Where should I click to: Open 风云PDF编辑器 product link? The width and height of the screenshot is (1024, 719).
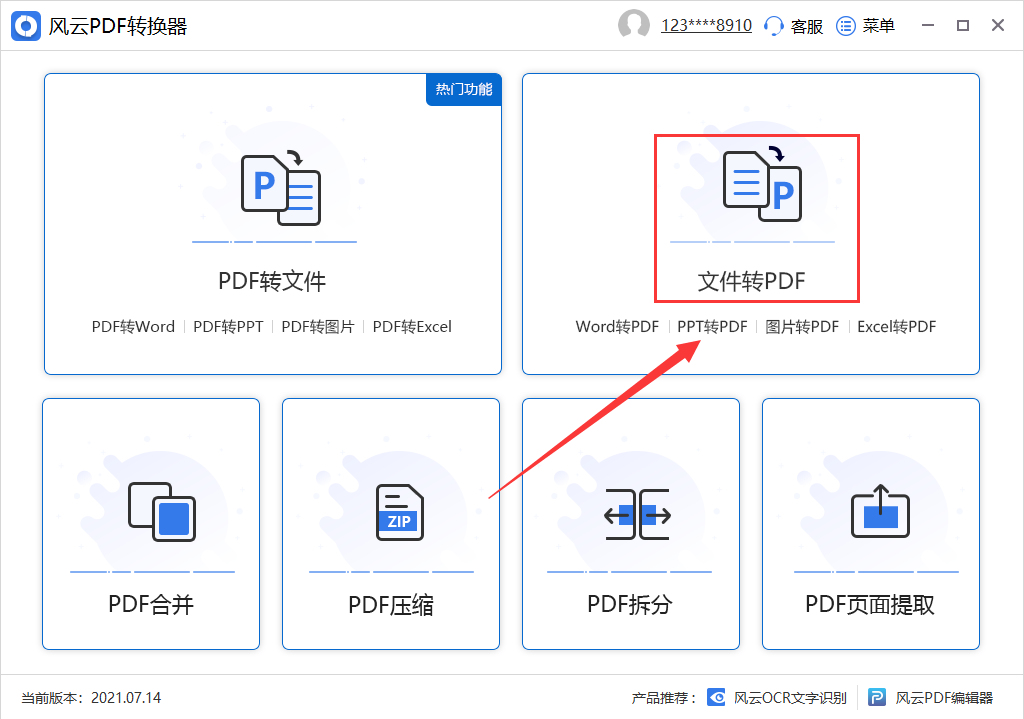point(944,698)
